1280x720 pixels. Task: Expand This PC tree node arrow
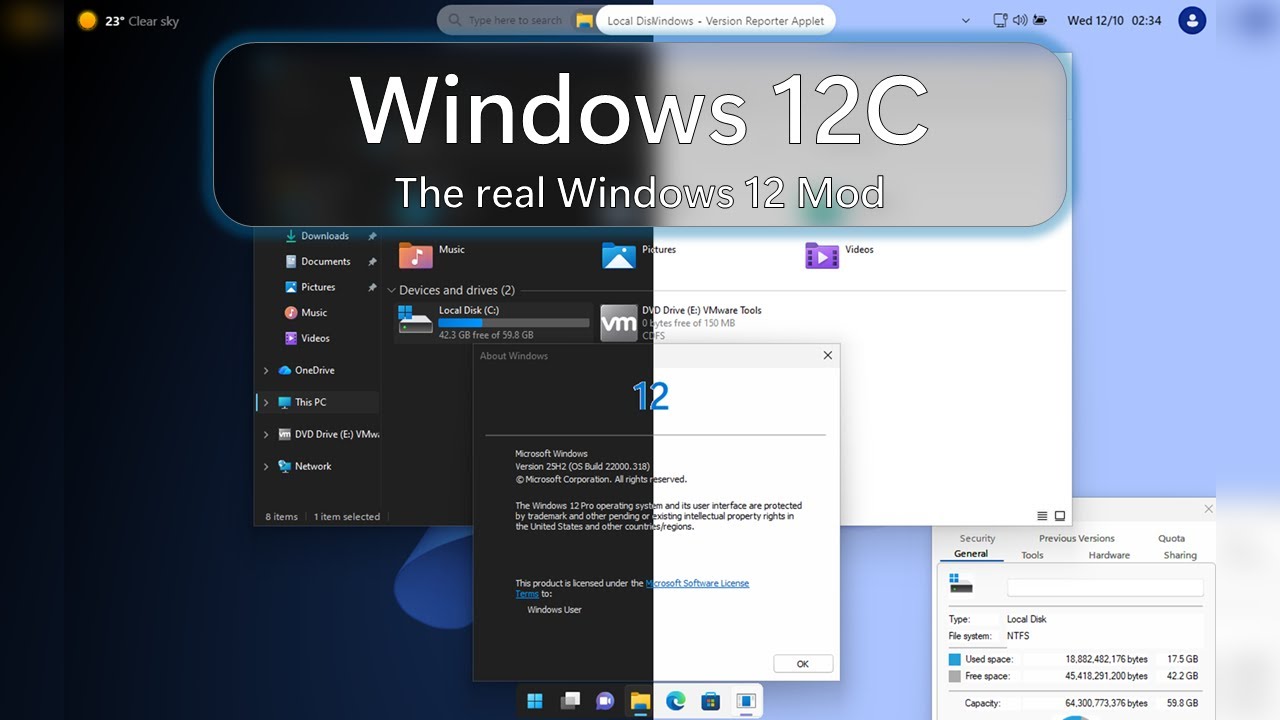tap(266, 402)
